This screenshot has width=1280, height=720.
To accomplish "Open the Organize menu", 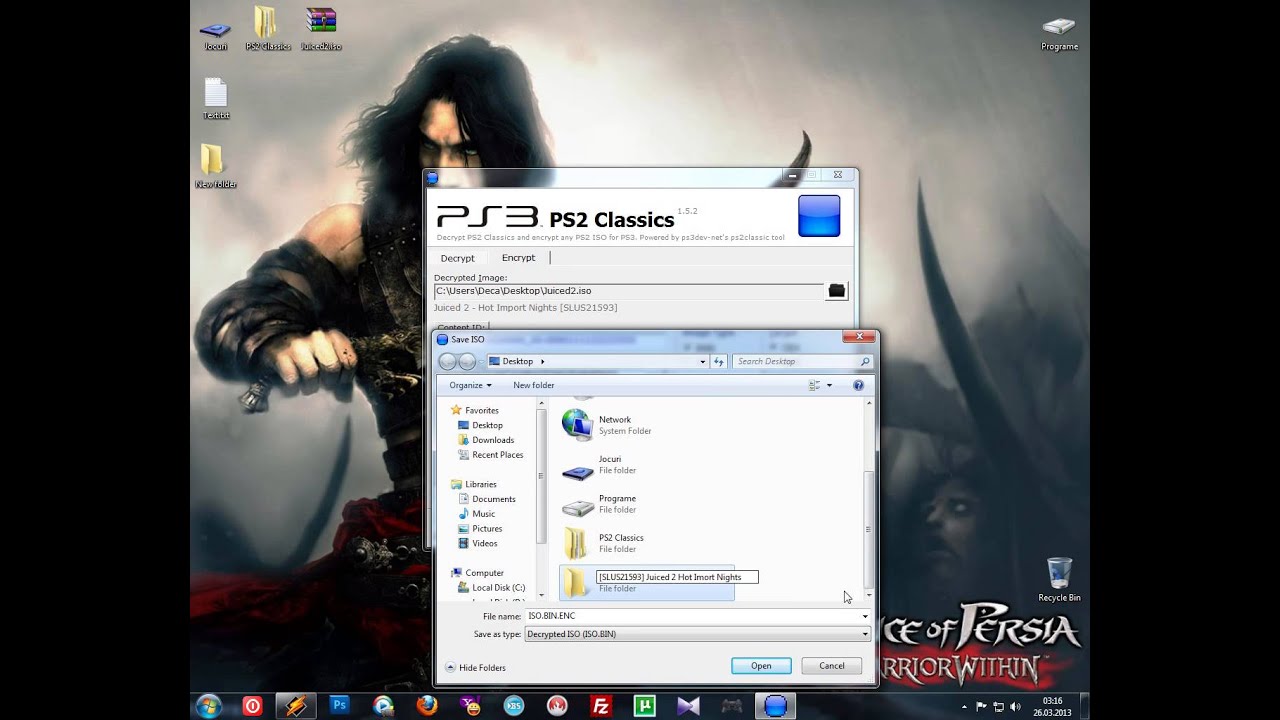I will point(470,385).
